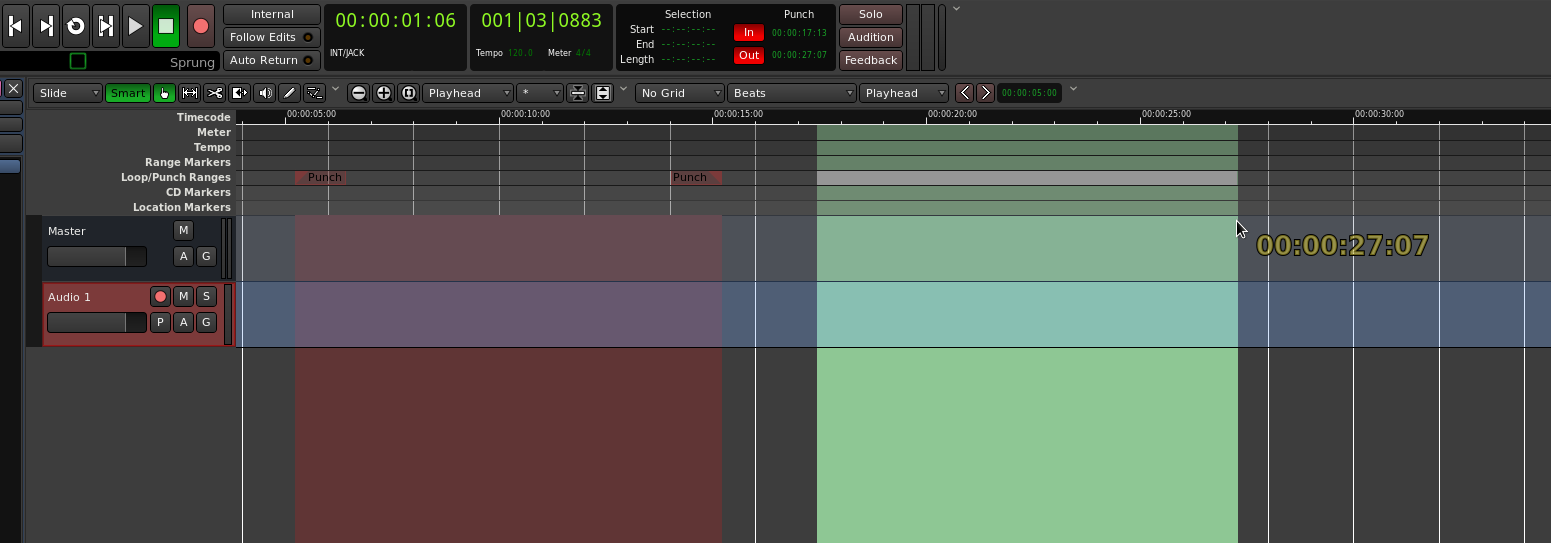Image resolution: width=1551 pixels, height=543 pixels.
Task: Toggle Follow Edits option
Action: pos(271,37)
